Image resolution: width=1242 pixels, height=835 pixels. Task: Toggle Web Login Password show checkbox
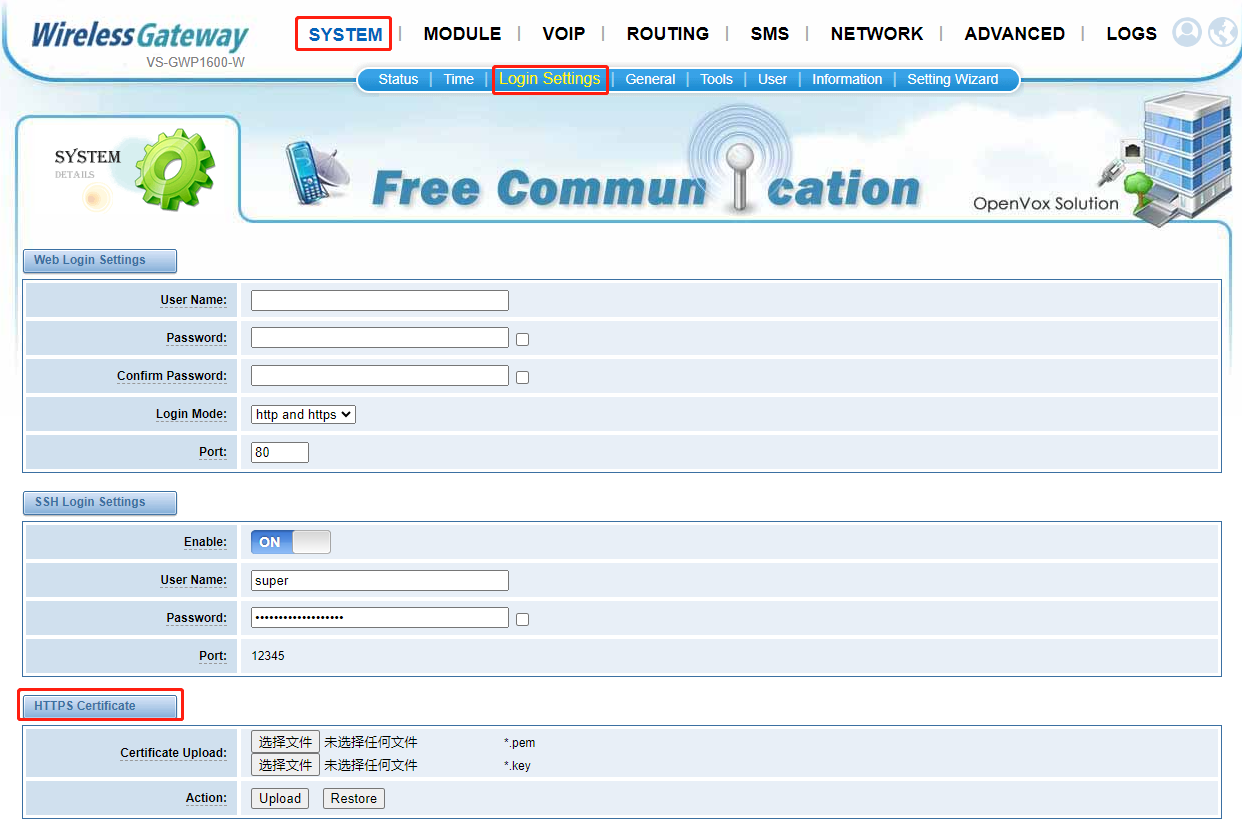pos(522,339)
